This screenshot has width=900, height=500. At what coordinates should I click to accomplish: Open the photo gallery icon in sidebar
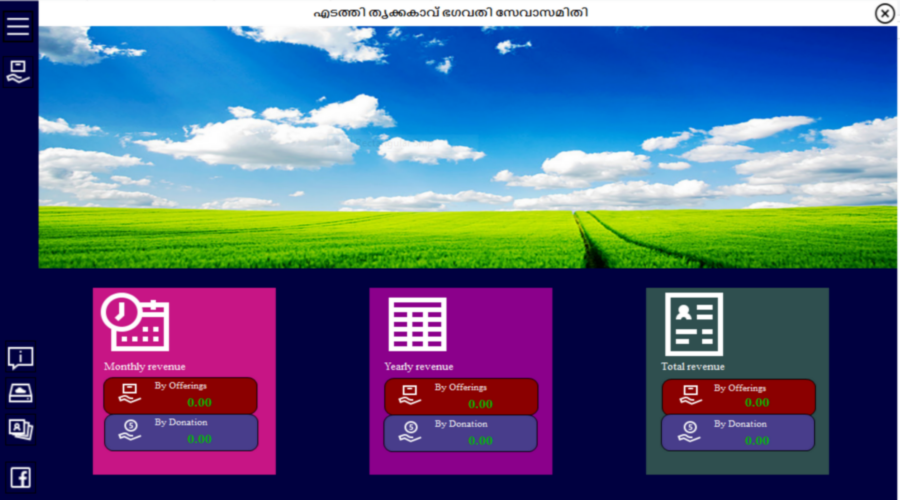20,429
